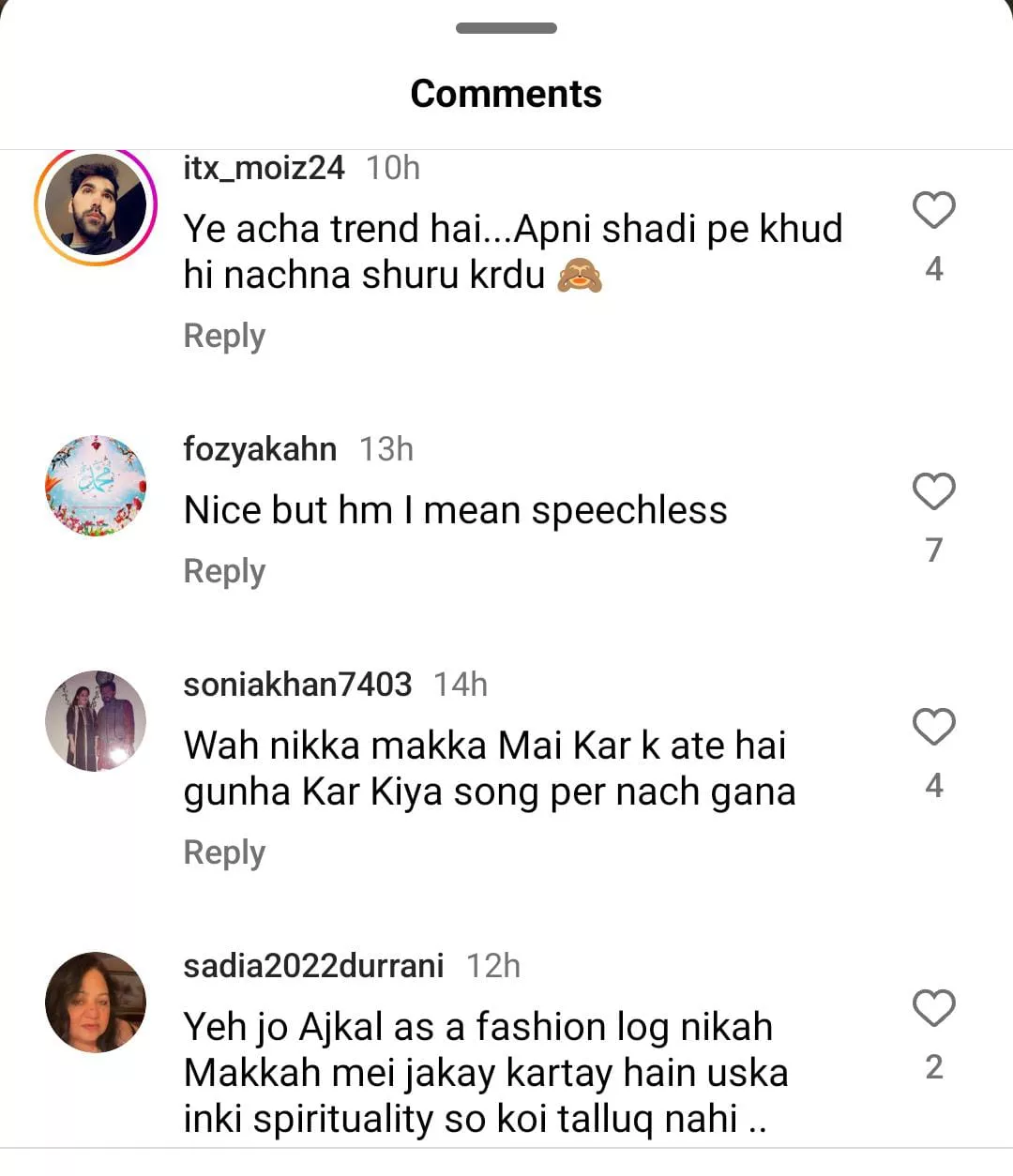
Task: Open fozyakahn's profile picture
Action: (x=96, y=486)
